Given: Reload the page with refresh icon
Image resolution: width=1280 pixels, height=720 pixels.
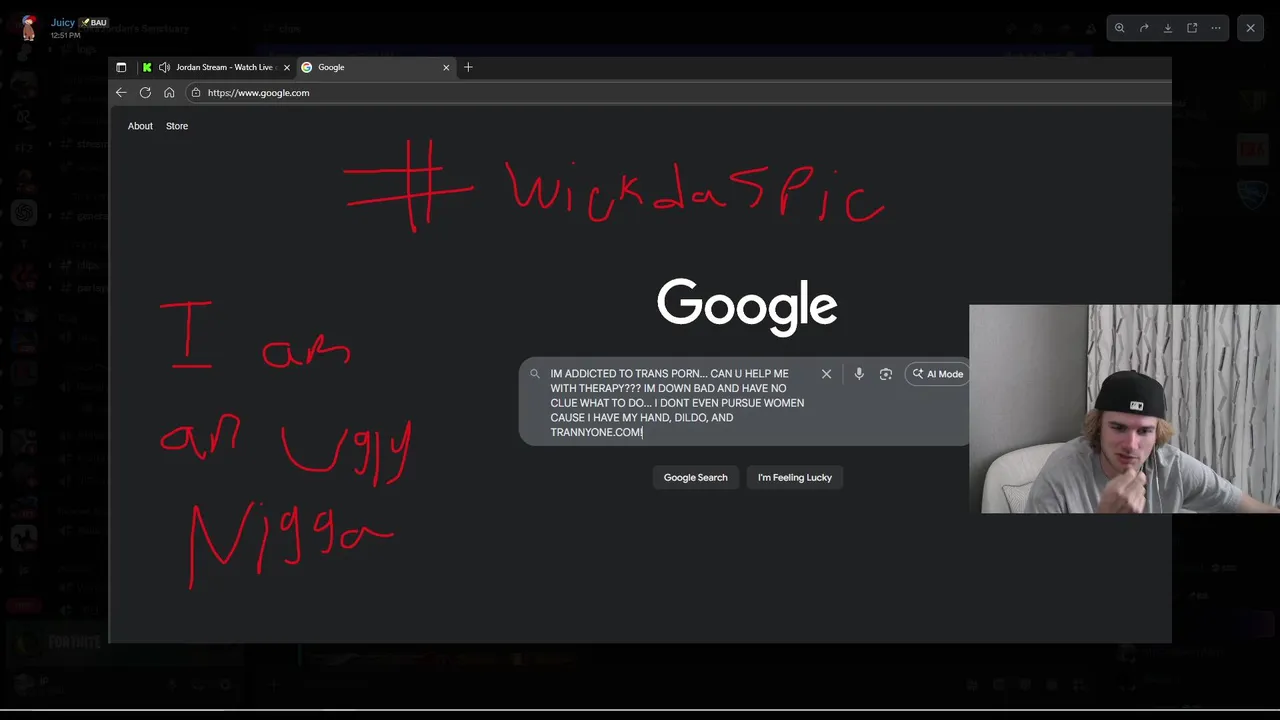Looking at the screenshot, I should 145,92.
